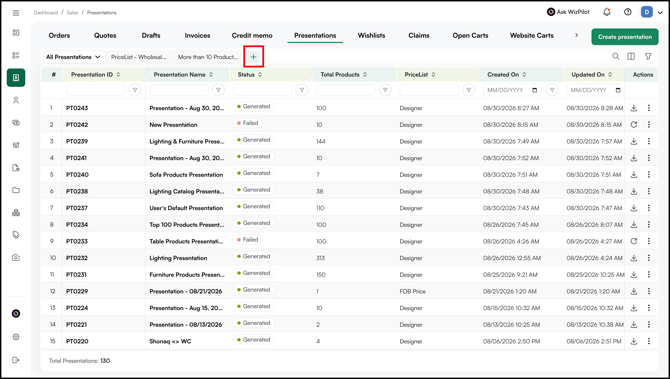Download presentation PT0243
The width and height of the screenshot is (670, 379).
(634, 108)
